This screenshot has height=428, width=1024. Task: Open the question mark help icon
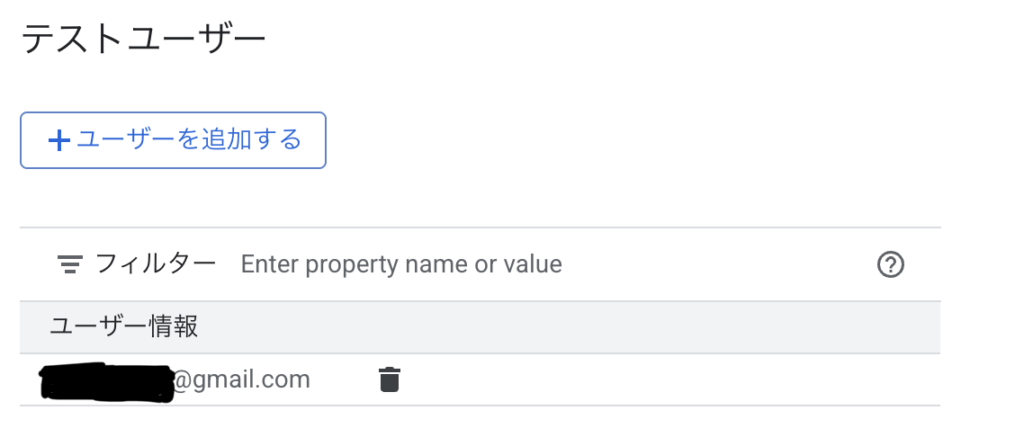890,264
